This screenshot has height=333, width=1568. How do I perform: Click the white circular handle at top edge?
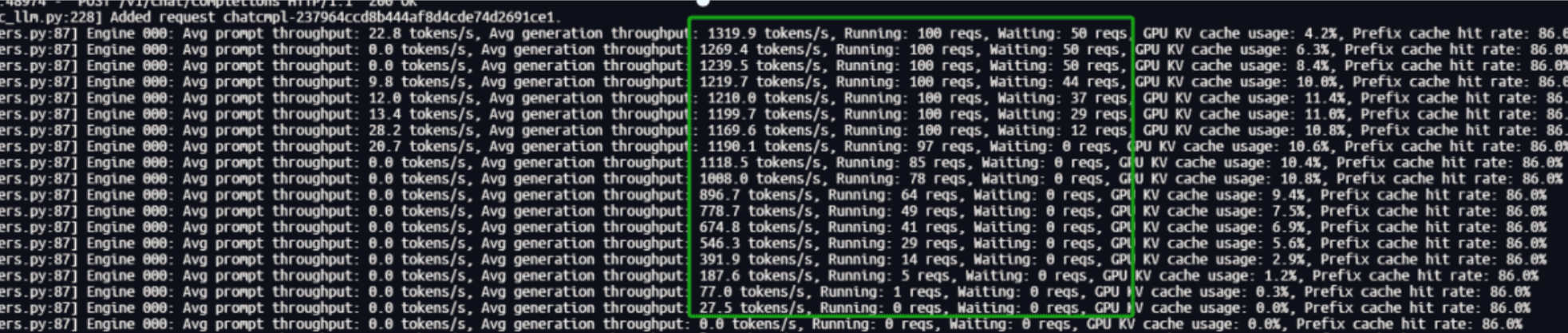[x=702, y=2]
